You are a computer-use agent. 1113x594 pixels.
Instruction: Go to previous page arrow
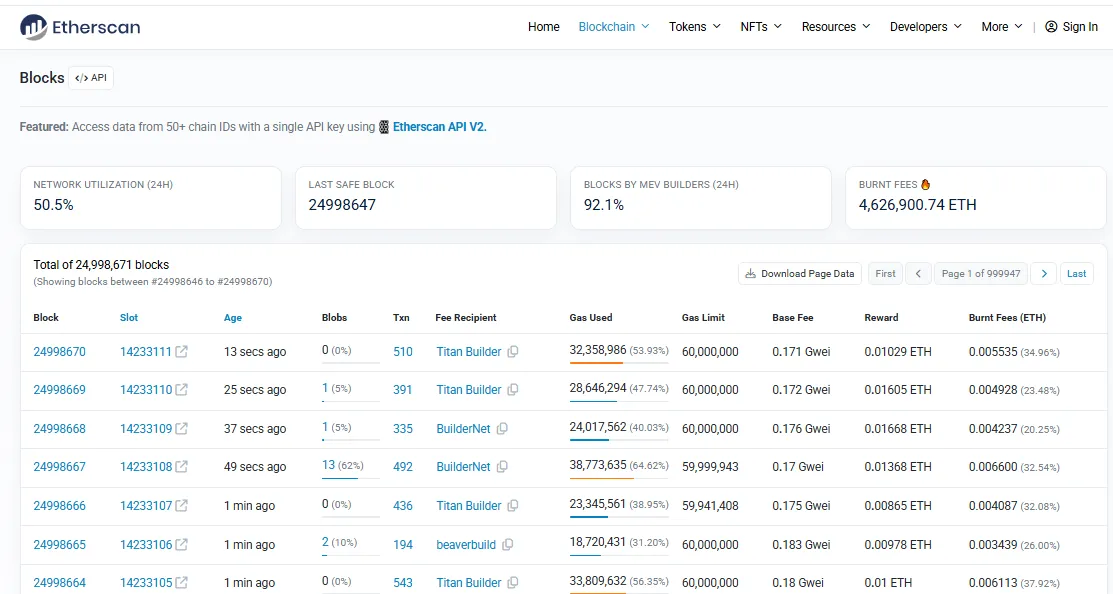click(x=918, y=273)
